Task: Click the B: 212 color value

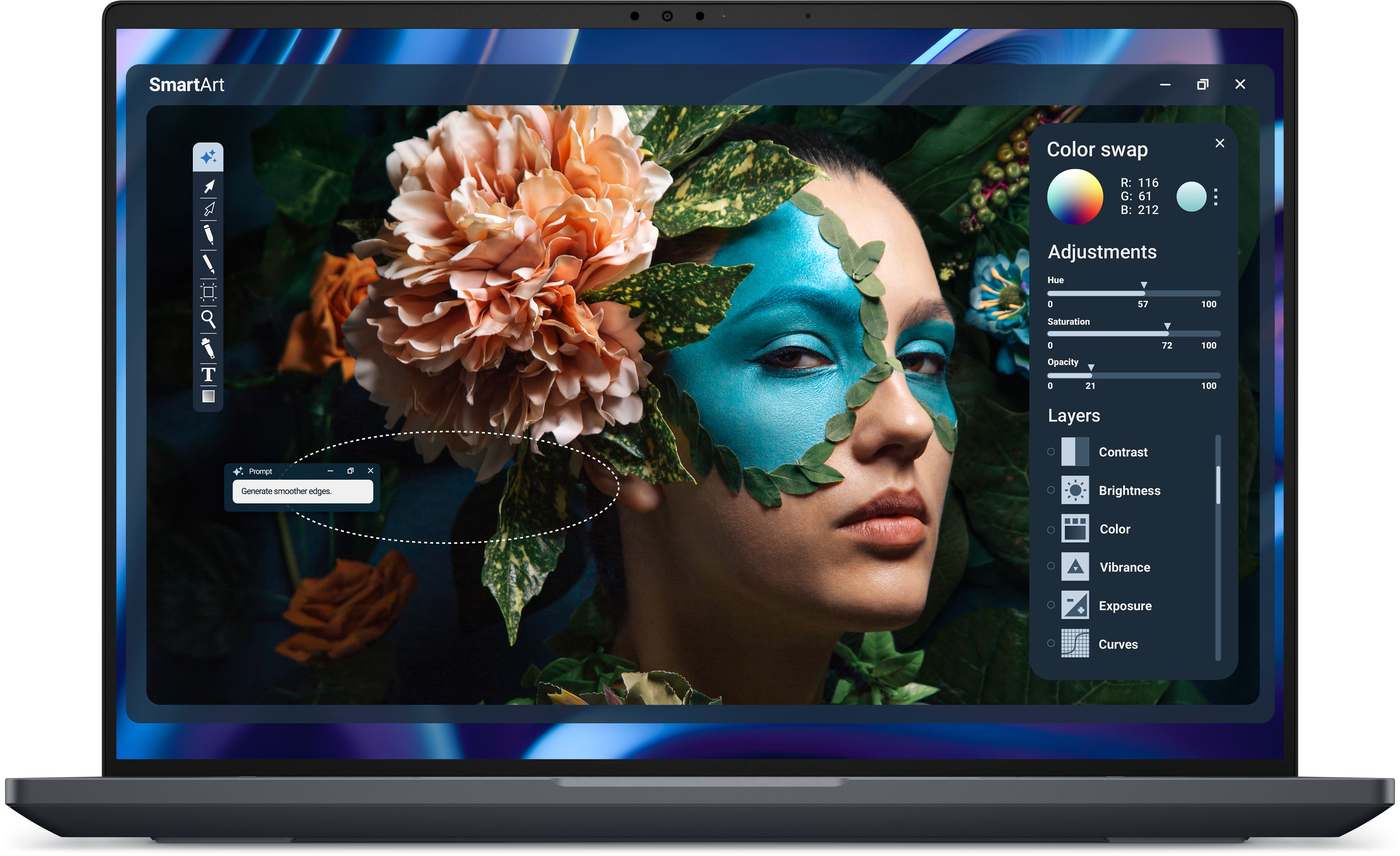Action: (1139, 210)
